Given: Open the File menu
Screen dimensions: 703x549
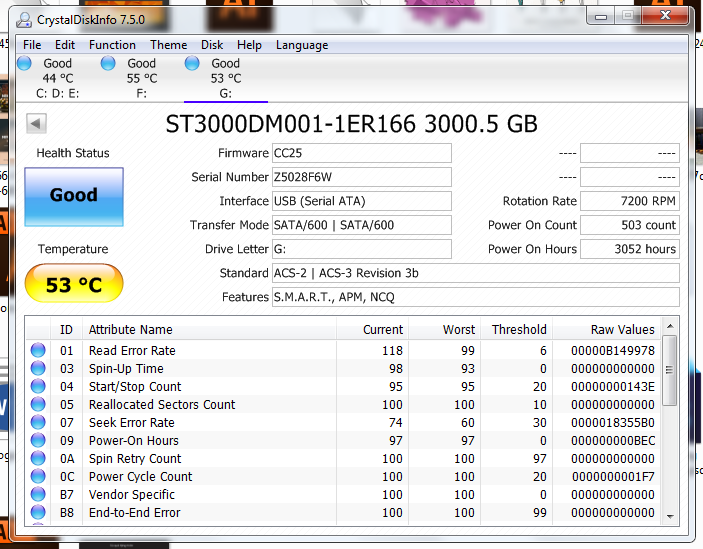Looking at the screenshot, I should tap(32, 45).
